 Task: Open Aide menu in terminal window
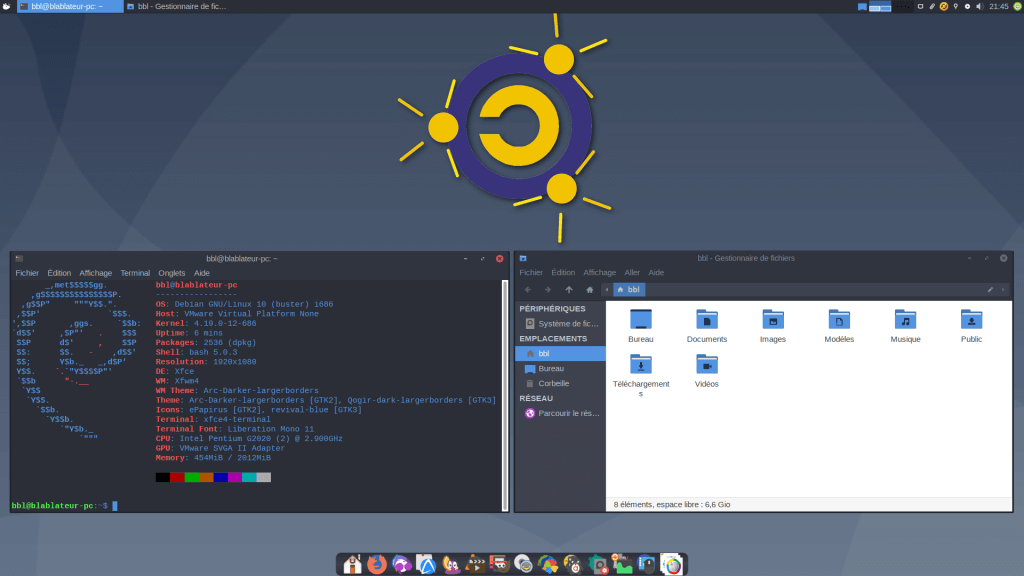pyautogui.click(x=202, y=273)
